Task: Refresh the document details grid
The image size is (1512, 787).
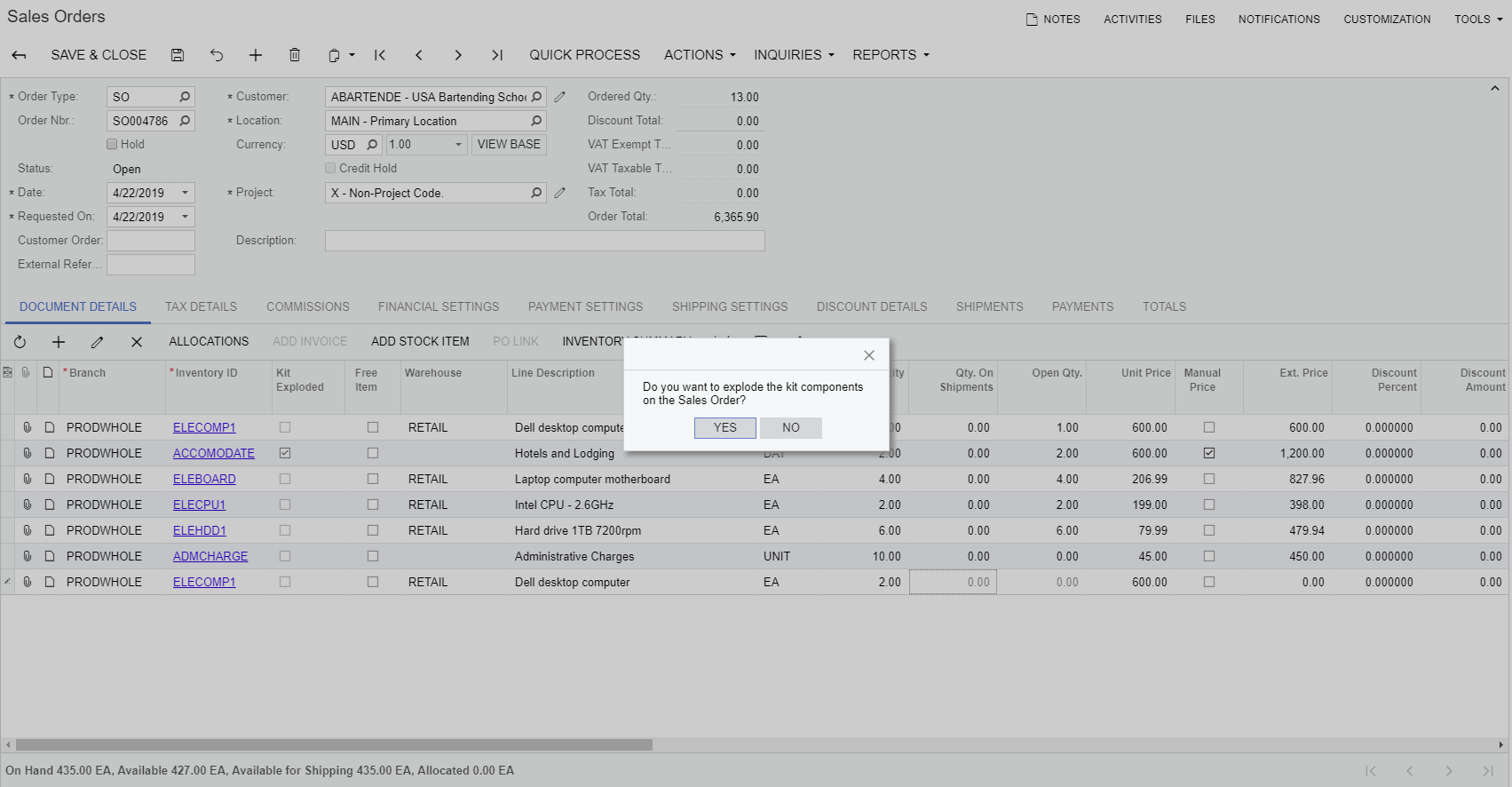Action: pos(20,342)
